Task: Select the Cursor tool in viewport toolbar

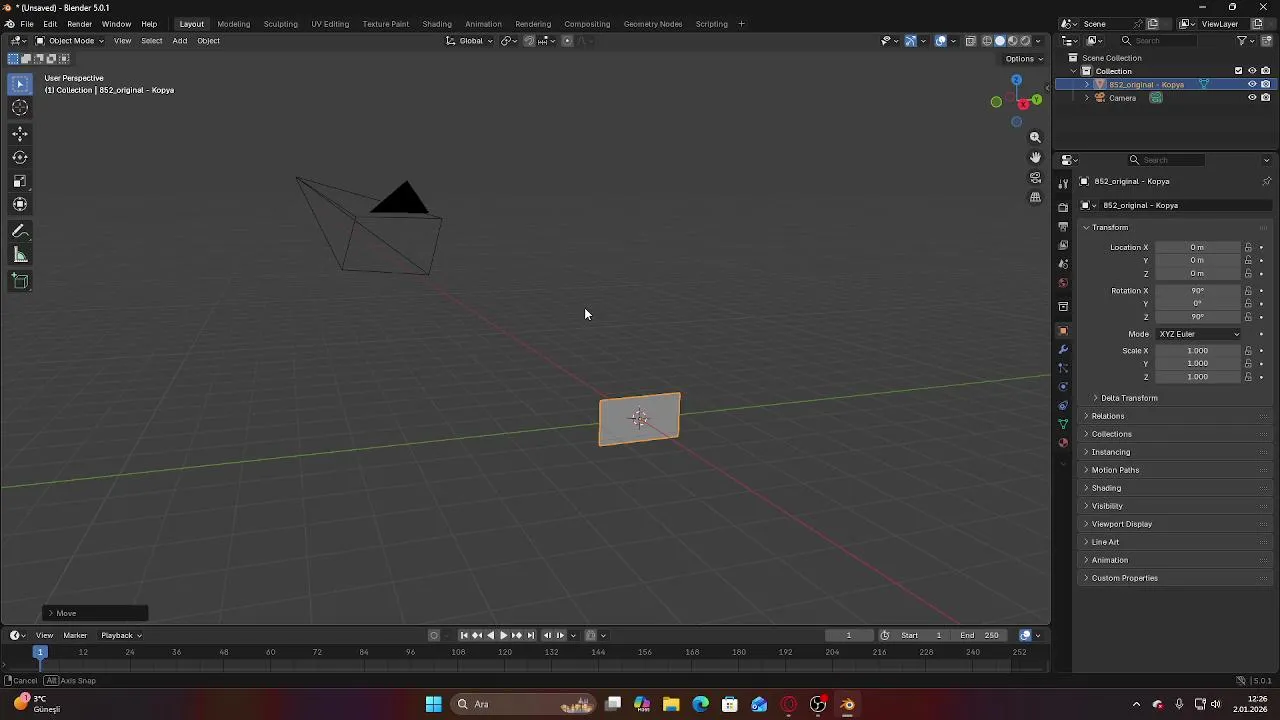Action: (20, 107)
